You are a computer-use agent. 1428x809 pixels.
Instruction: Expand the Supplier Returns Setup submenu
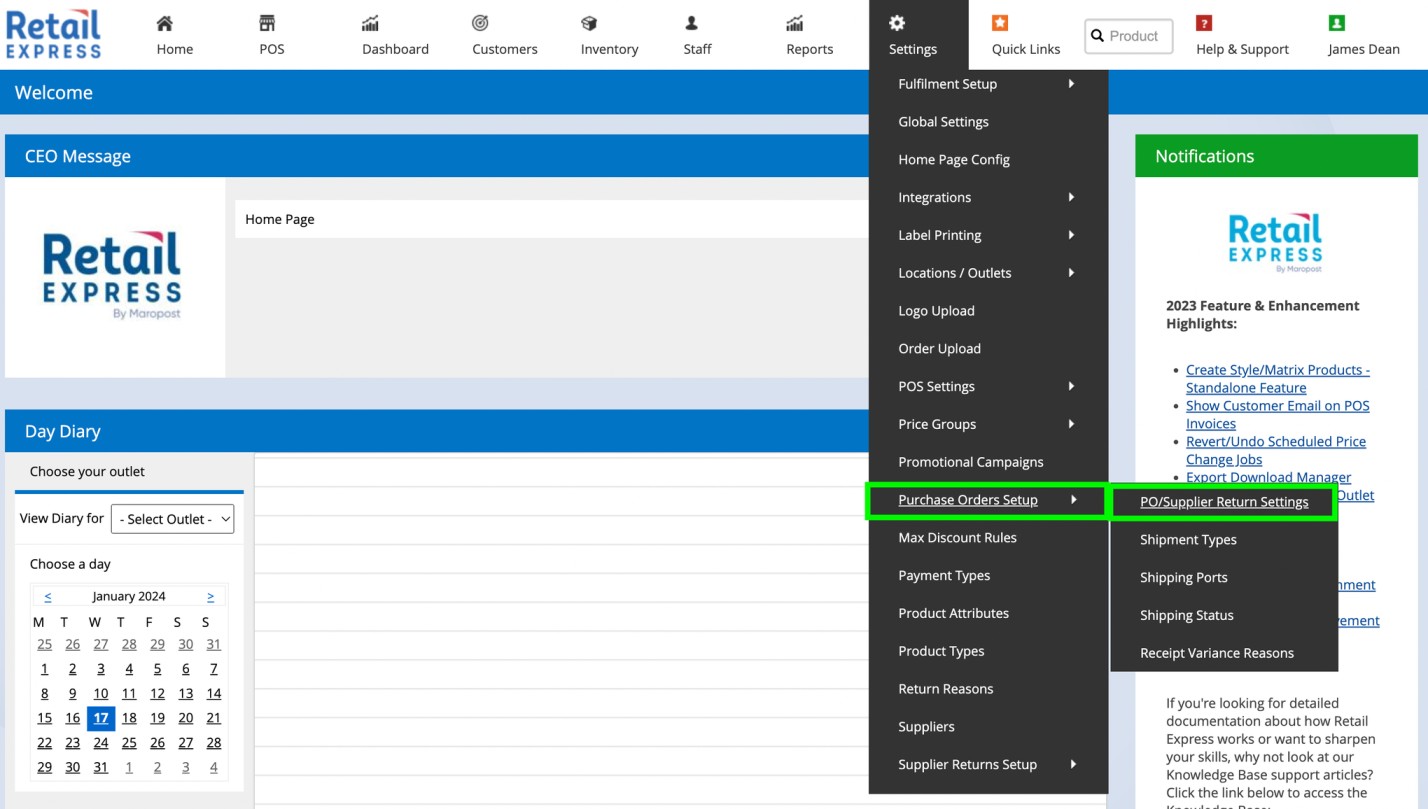(x=988, y=764)
